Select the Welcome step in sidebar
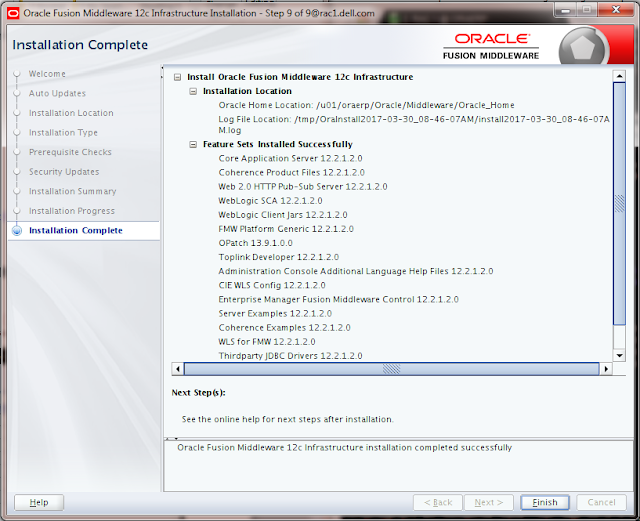 coord(47,74)
